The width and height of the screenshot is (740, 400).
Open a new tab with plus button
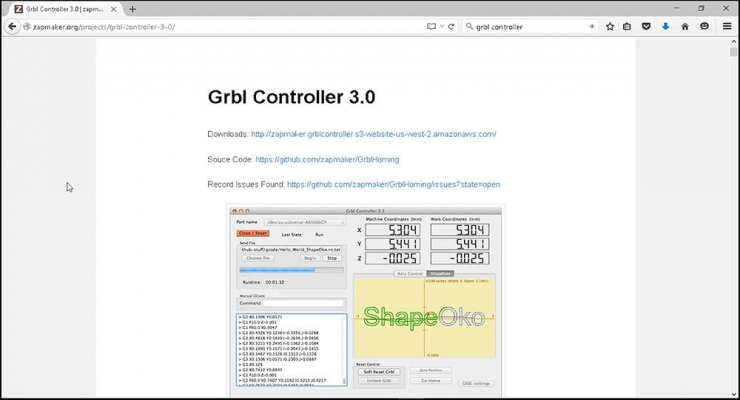133,9
